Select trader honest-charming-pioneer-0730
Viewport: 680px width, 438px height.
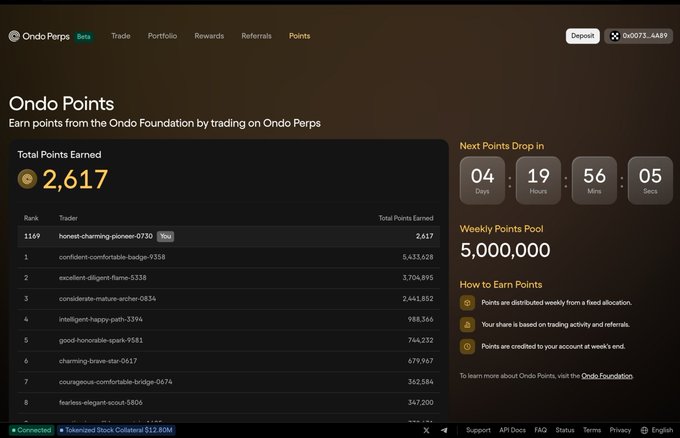[x=105, y=236]
